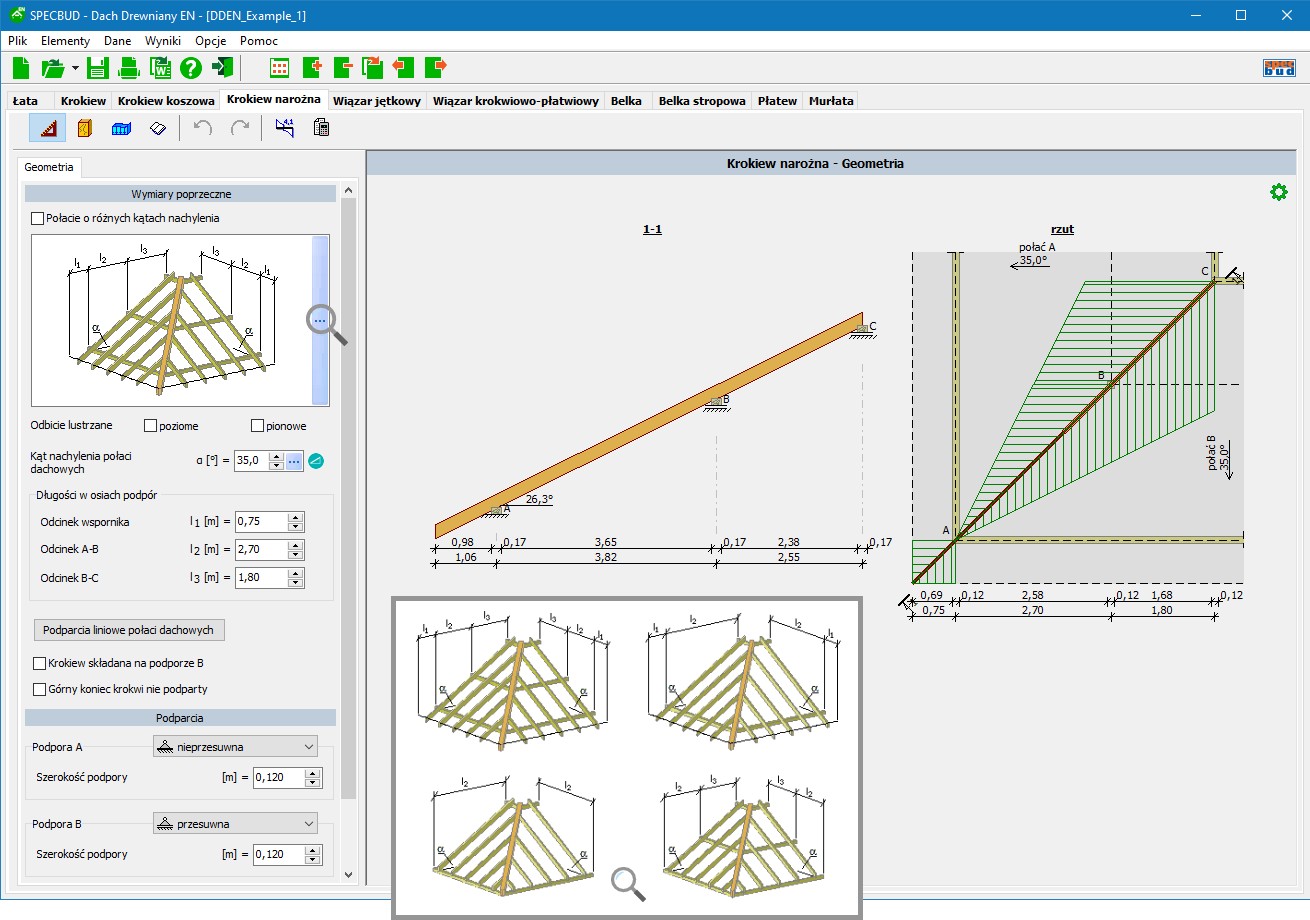Screen dimensions: 1310x920
Task: Expand Podpora B 'przesuwna' dropdown
Action: click(x=234, y=823)
